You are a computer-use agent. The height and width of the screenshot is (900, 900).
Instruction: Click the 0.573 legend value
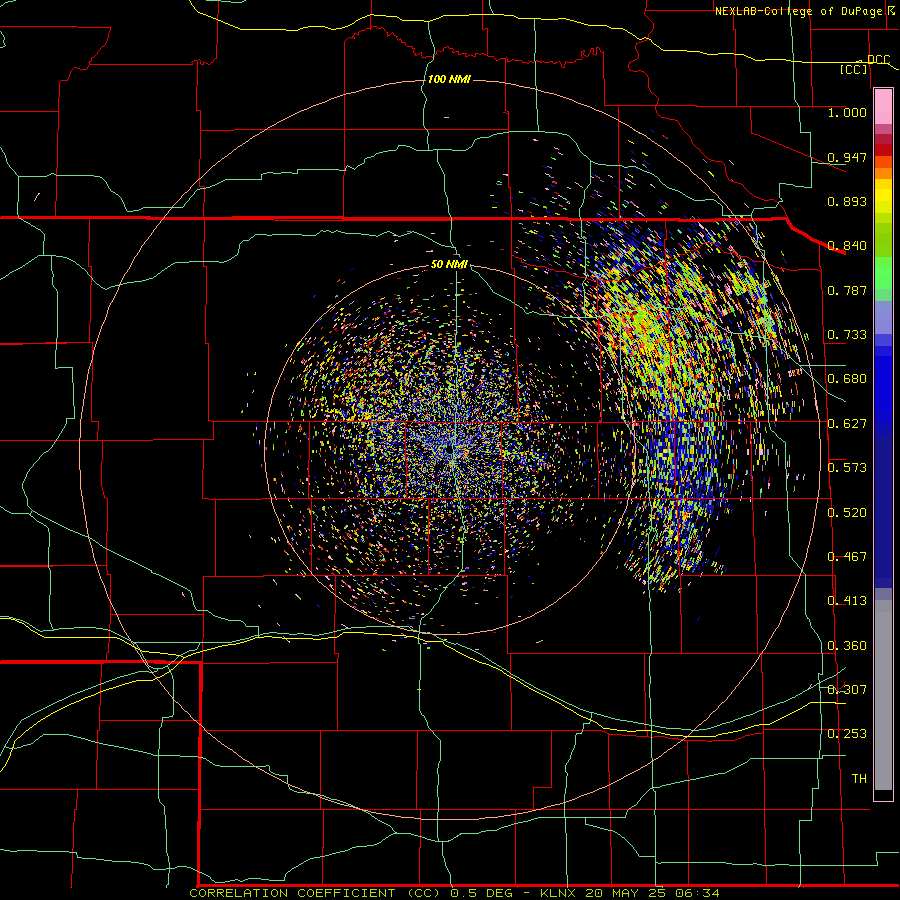pyautogui.click(x=847, y=468)
